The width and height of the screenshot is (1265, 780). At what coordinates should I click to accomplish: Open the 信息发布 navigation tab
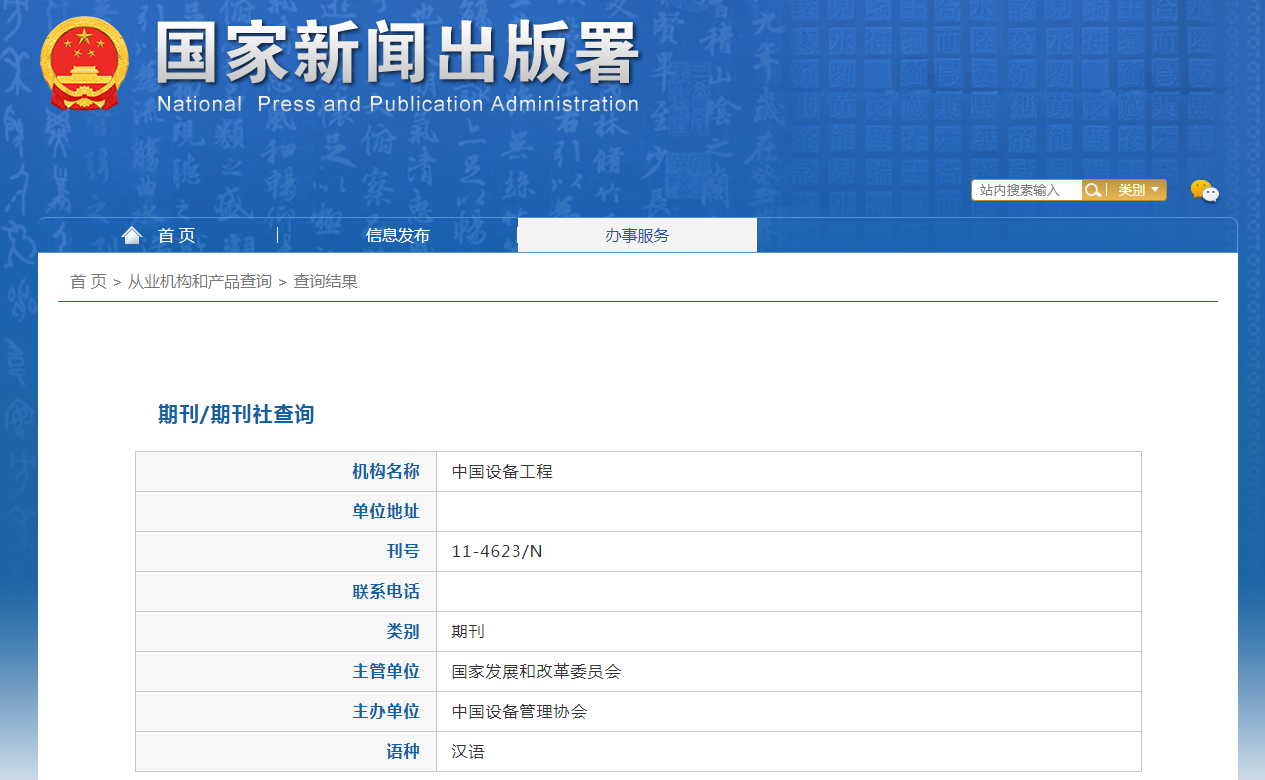click(397, 235)
